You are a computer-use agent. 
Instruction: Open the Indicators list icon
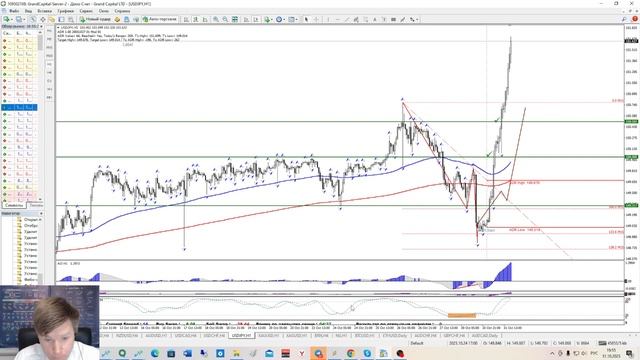click(x=267, y=19)
